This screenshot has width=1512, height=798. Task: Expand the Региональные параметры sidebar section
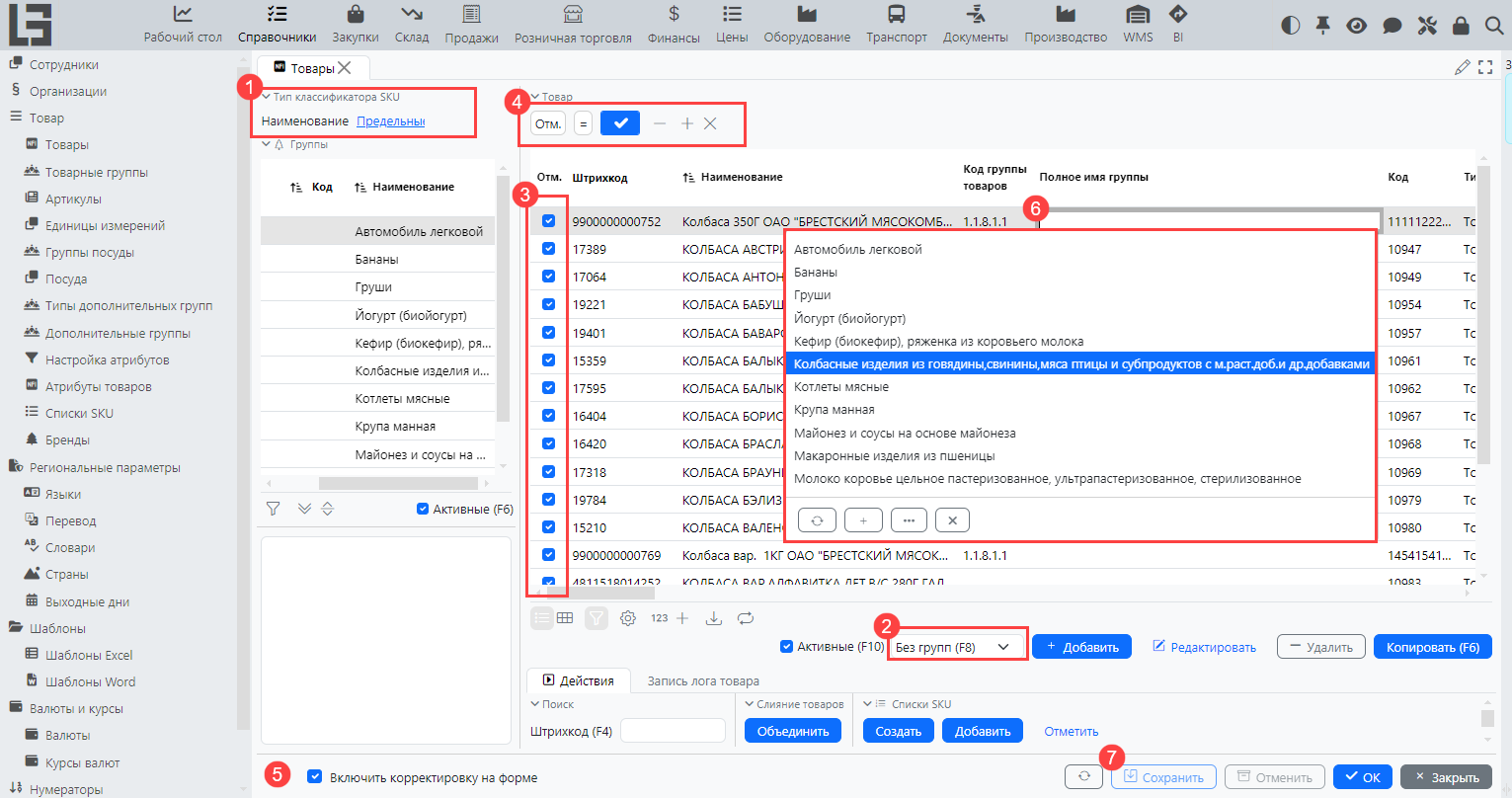pyautogui.click(x=105, y=467)
